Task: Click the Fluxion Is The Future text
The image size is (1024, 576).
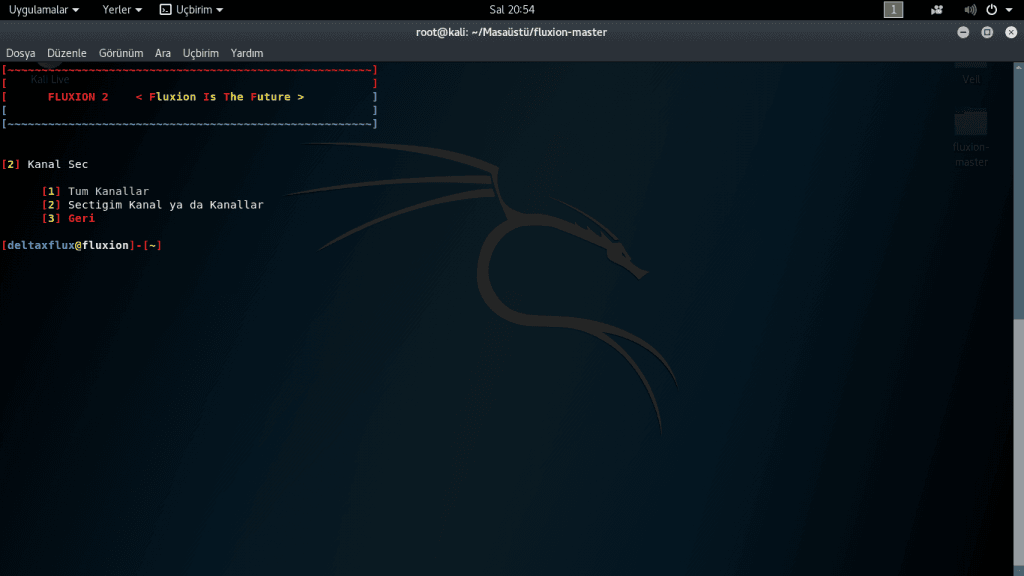Action: click(x=219, y=97)
